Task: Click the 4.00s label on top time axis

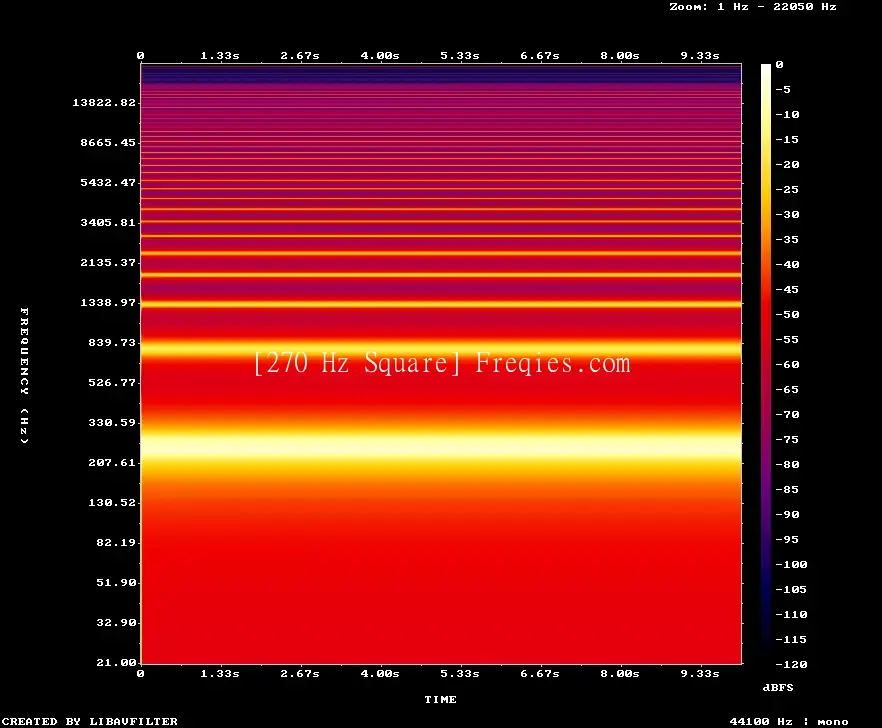Action: [380, 56]
